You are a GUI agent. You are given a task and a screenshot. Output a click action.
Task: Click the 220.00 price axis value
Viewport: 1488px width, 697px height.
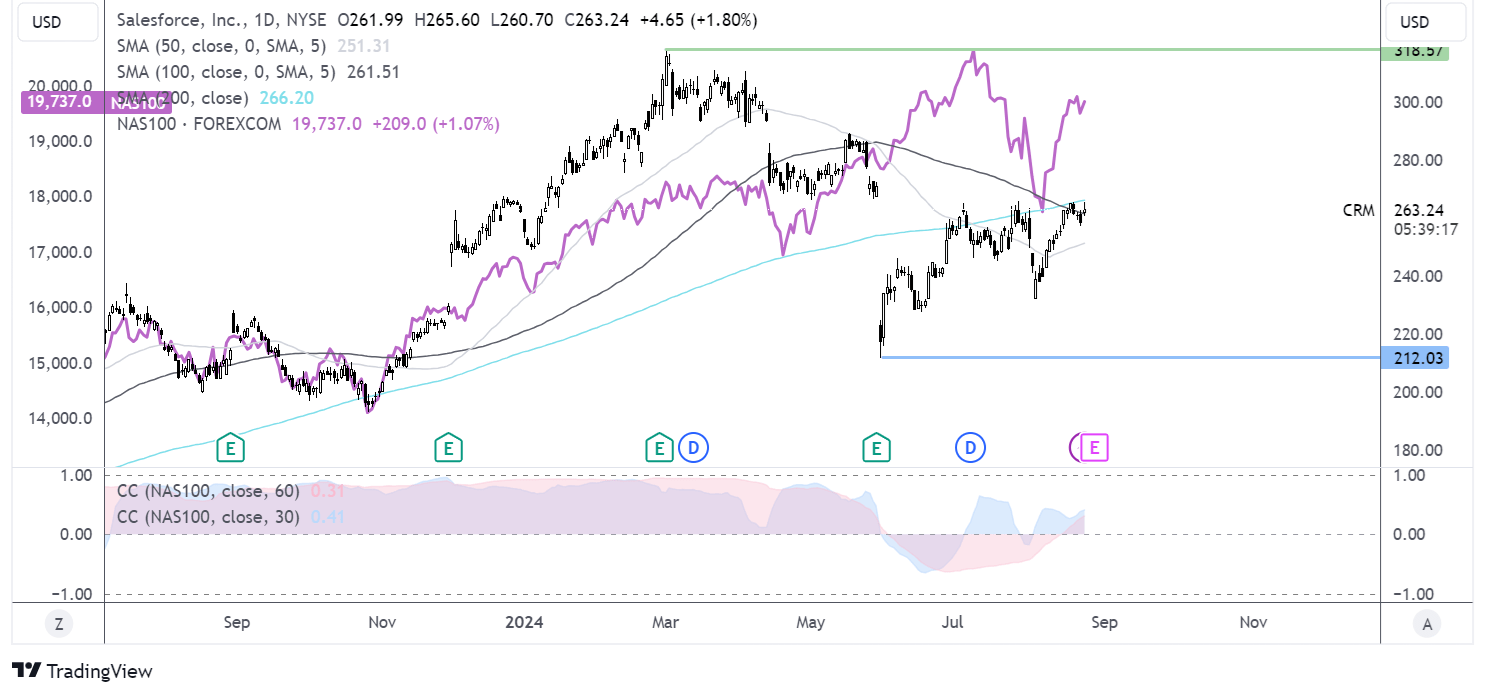(x=1418, y=334)
